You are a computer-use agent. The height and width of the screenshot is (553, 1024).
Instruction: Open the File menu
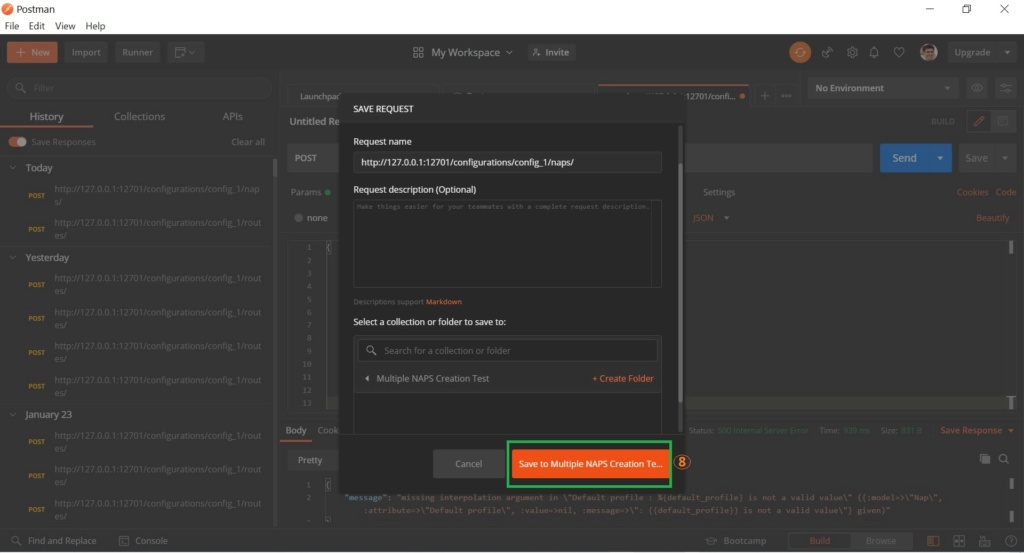point(12,26)
